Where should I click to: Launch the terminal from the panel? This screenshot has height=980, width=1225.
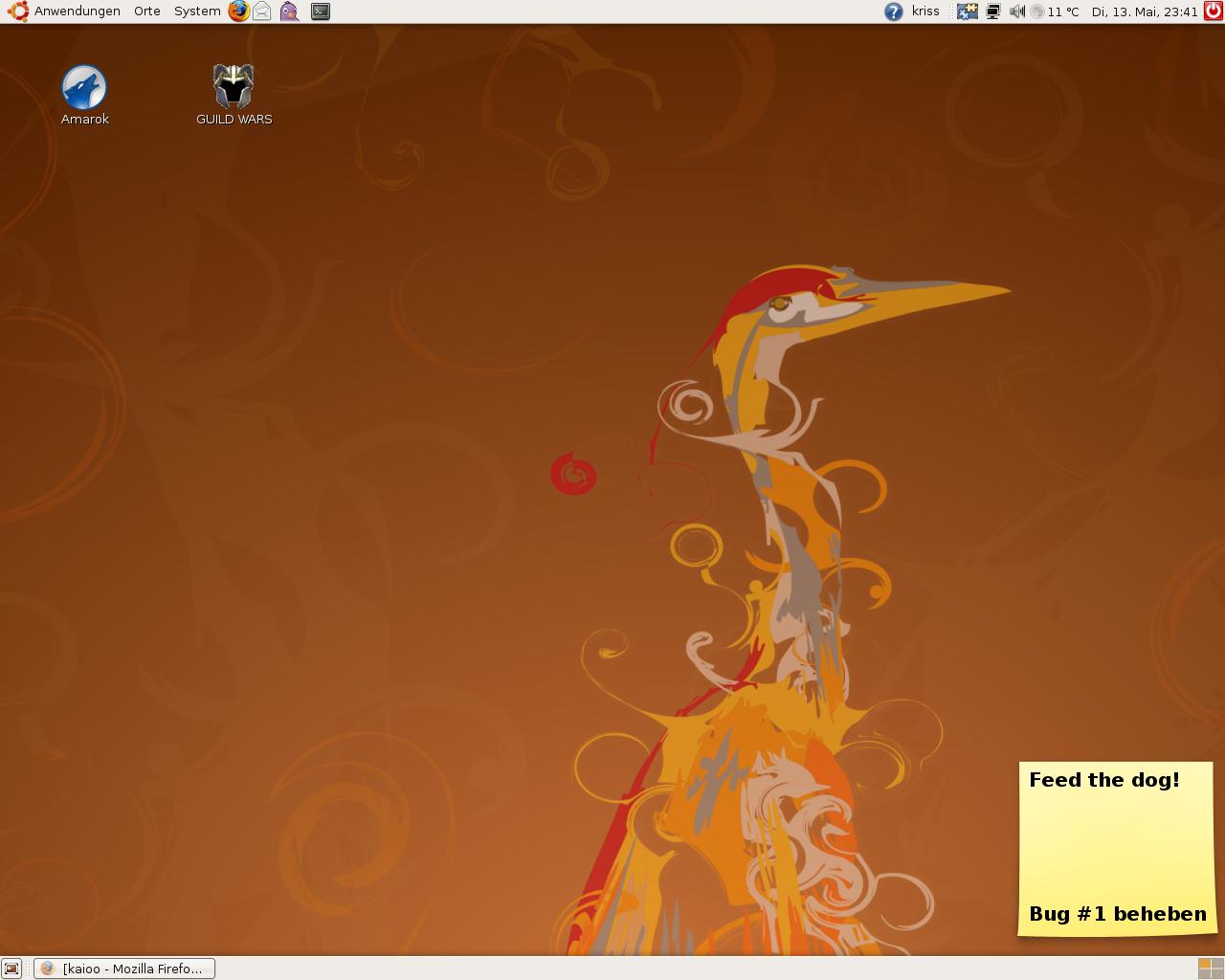tap(321, 11)
